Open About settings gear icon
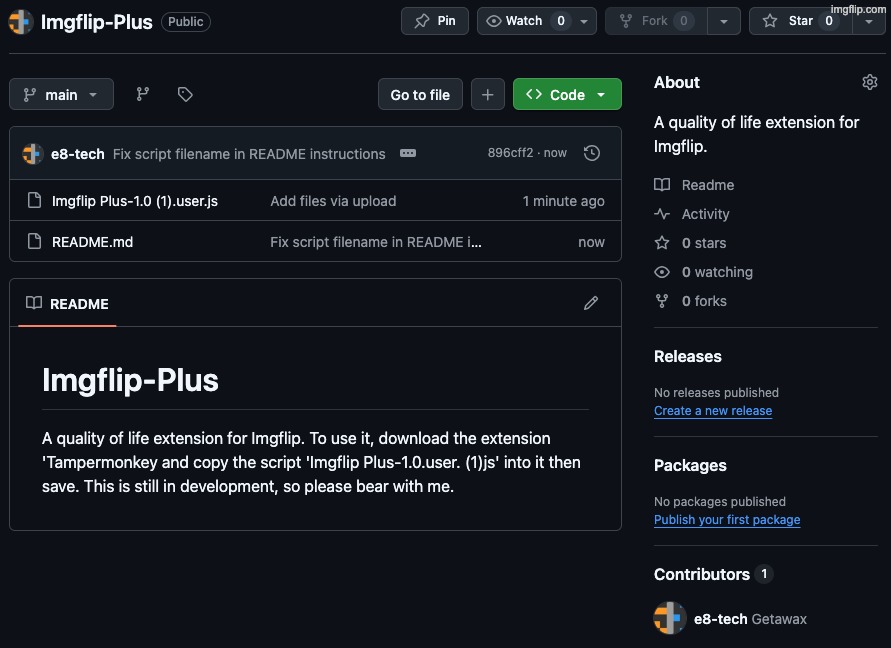This screenshot has height=648, width=891. 869,82
